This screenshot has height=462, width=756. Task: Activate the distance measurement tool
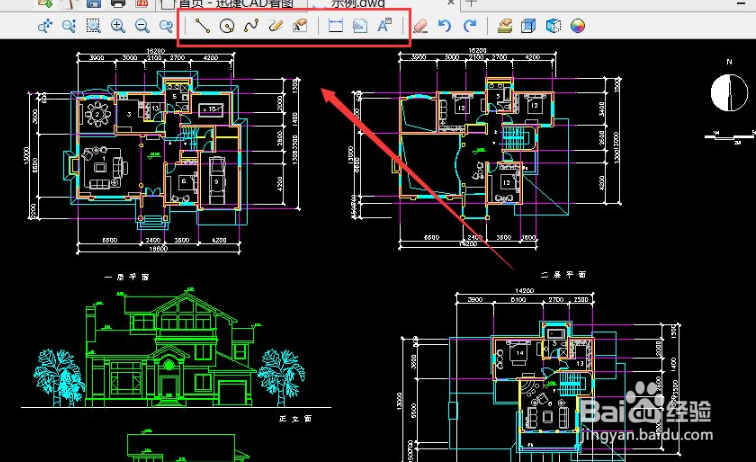(x=336, y=26)
